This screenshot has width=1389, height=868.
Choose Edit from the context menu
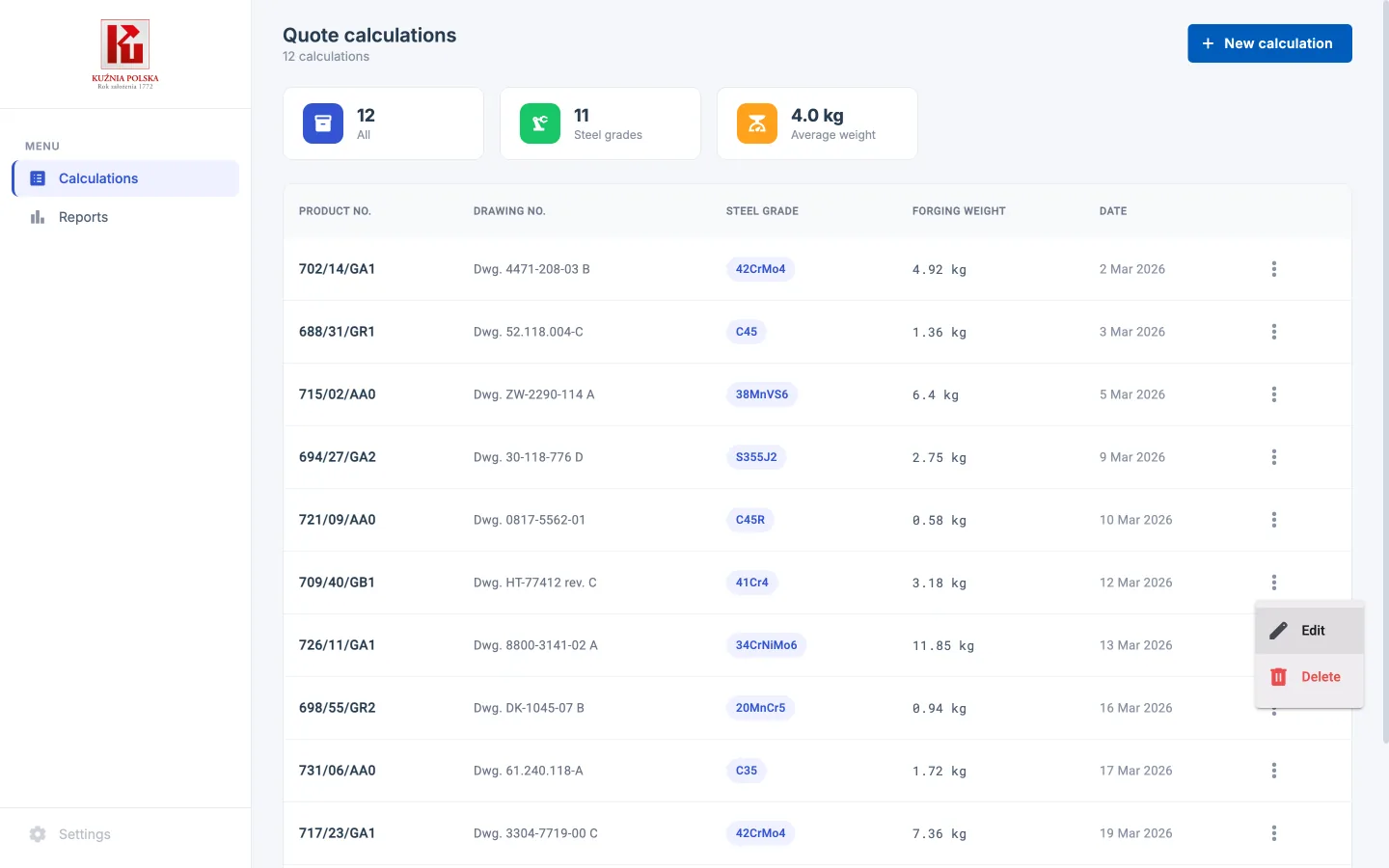1309,631
